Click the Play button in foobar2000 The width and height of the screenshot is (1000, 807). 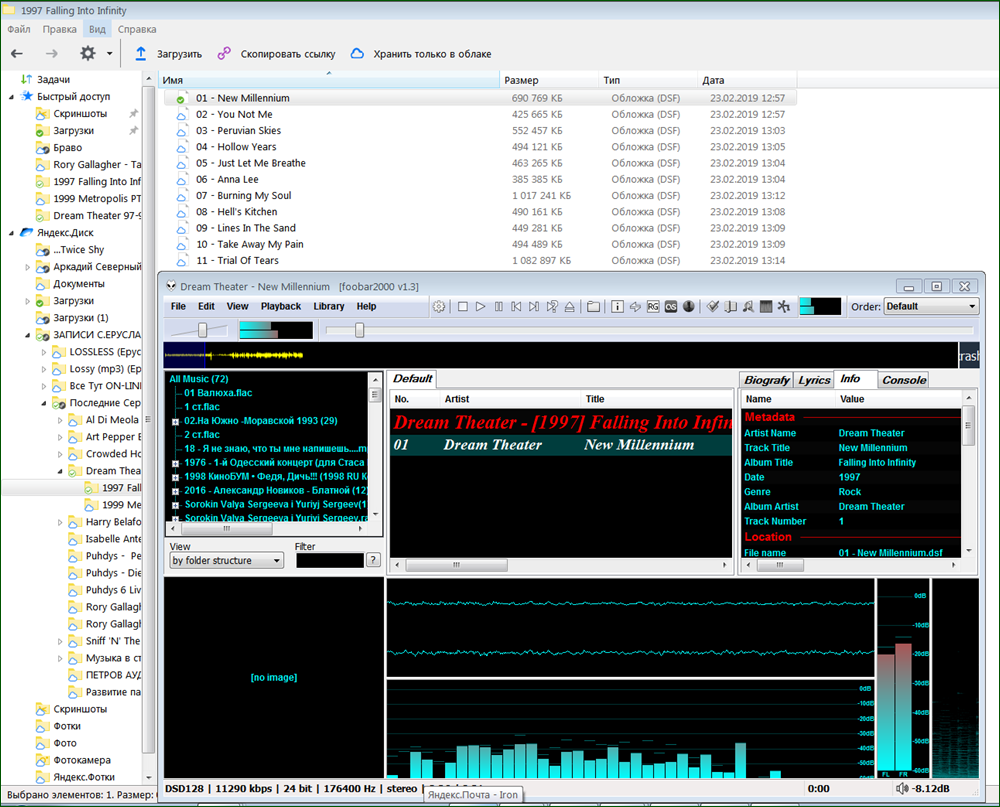pyautogui.click(x=481, y=307)
